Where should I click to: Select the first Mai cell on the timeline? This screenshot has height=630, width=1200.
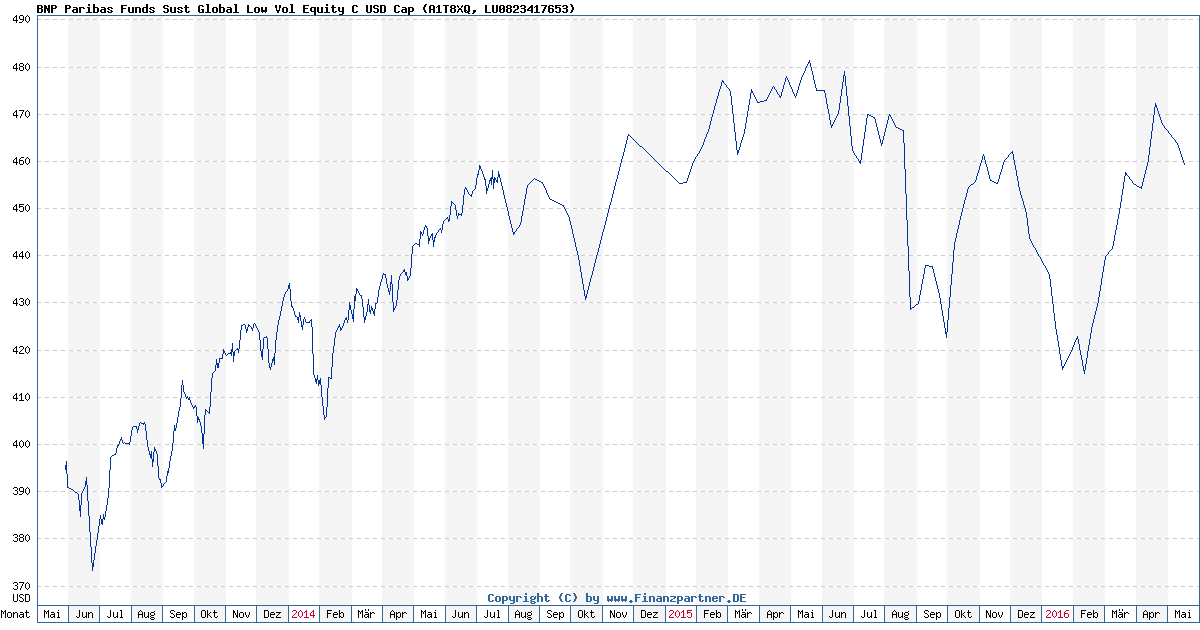[52, 615]
